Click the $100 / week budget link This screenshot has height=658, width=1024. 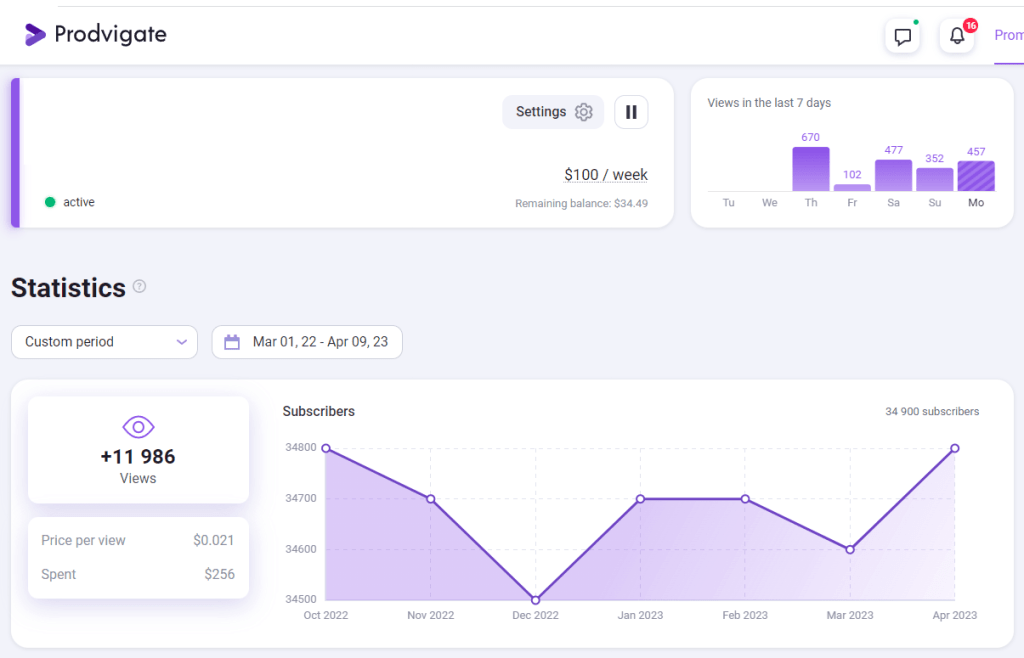tap(605, 175)
